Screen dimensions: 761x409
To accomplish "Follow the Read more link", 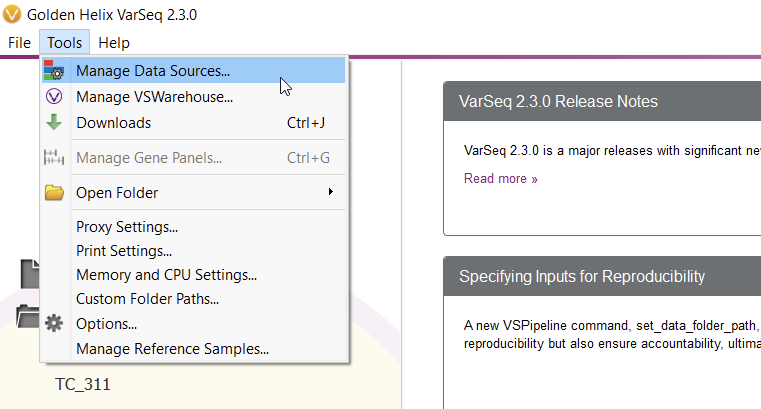I will click(x=500, y=179).
